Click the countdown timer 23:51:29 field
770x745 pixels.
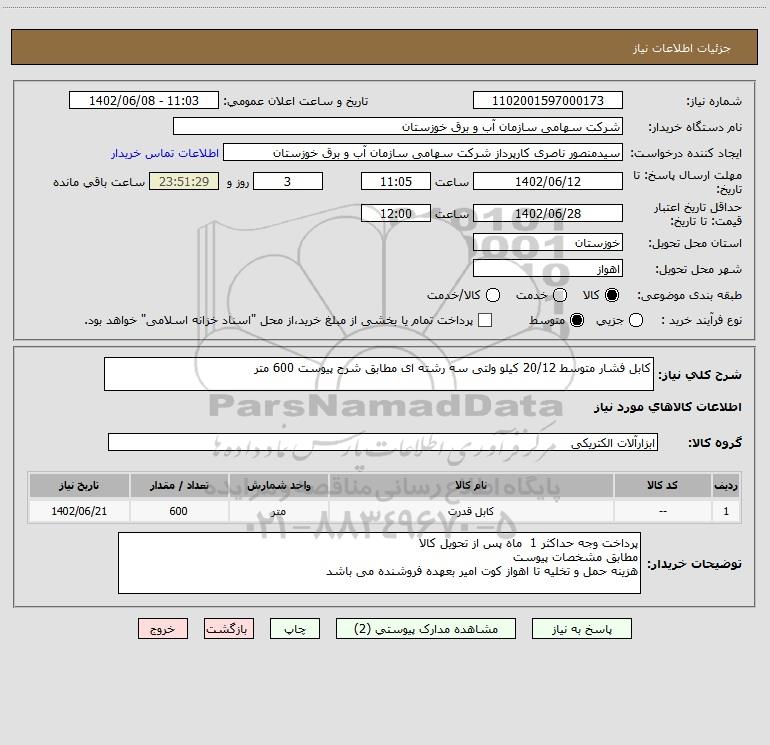tap(184, 181)
